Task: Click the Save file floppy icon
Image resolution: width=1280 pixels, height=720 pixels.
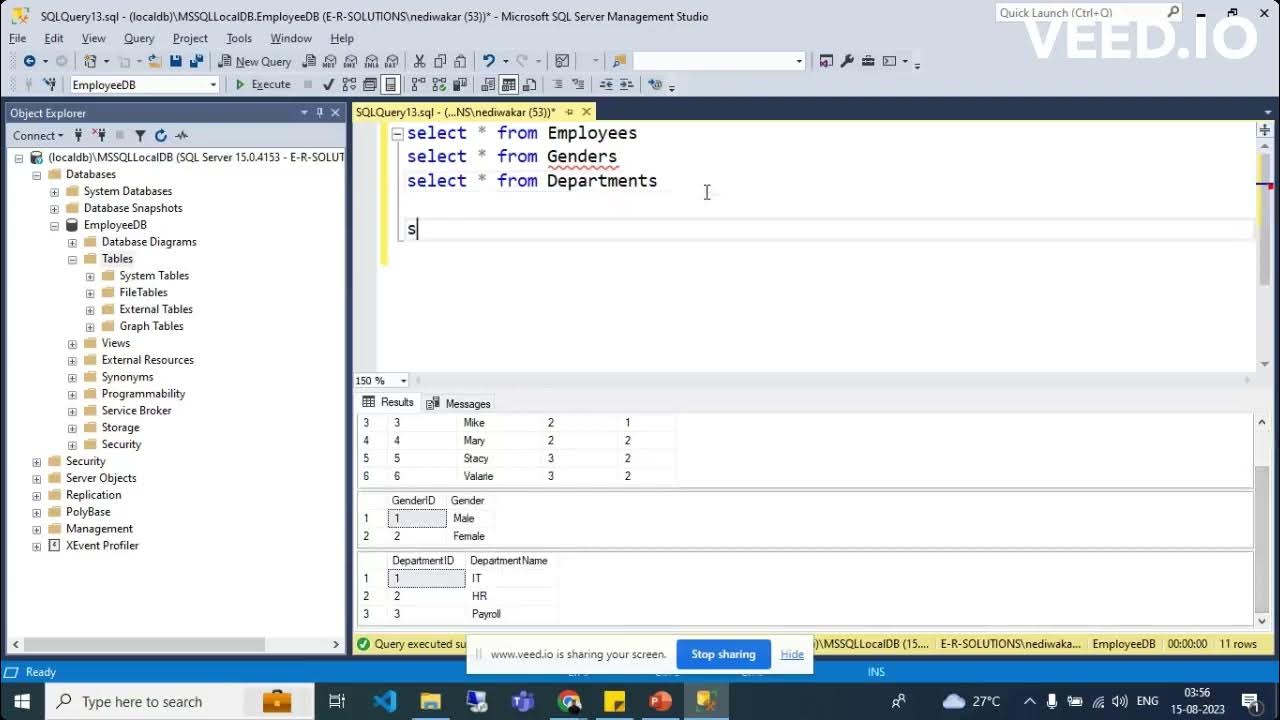Action: [175, 61]
